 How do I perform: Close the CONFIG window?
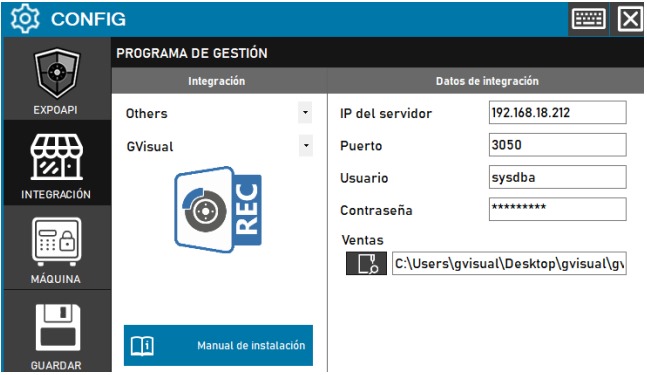630,19
